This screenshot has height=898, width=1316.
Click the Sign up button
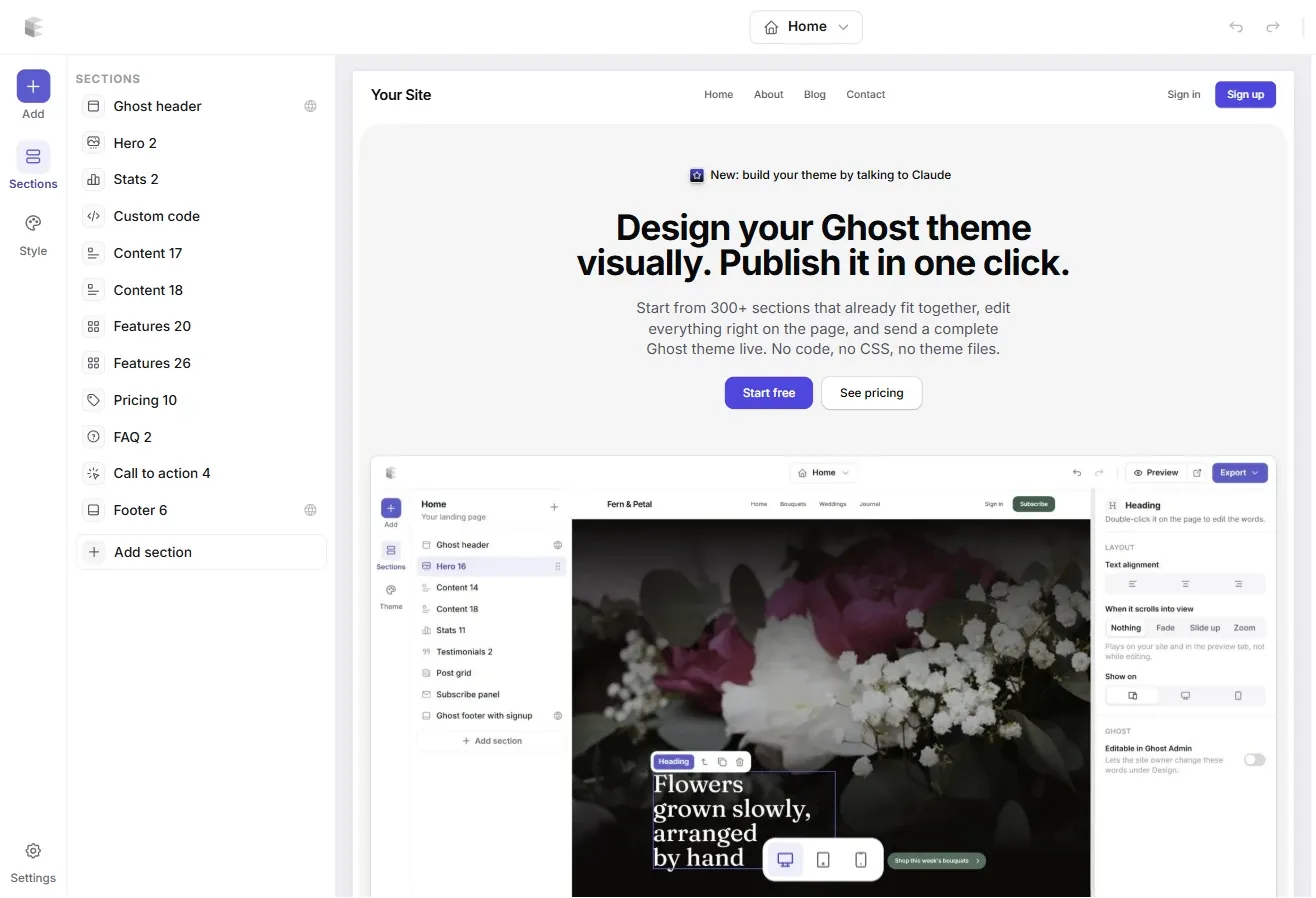pos(1245,94)
